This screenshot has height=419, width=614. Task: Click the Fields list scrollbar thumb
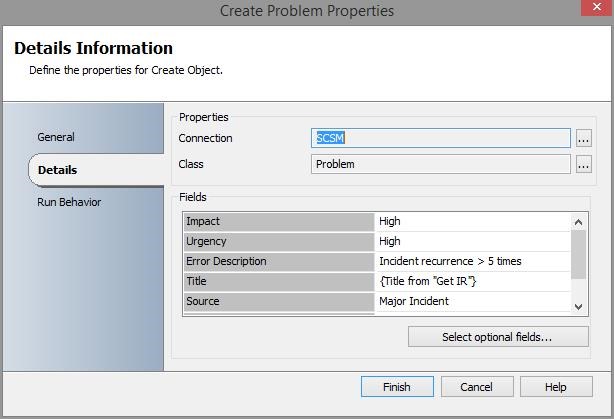tap(578, 254)
